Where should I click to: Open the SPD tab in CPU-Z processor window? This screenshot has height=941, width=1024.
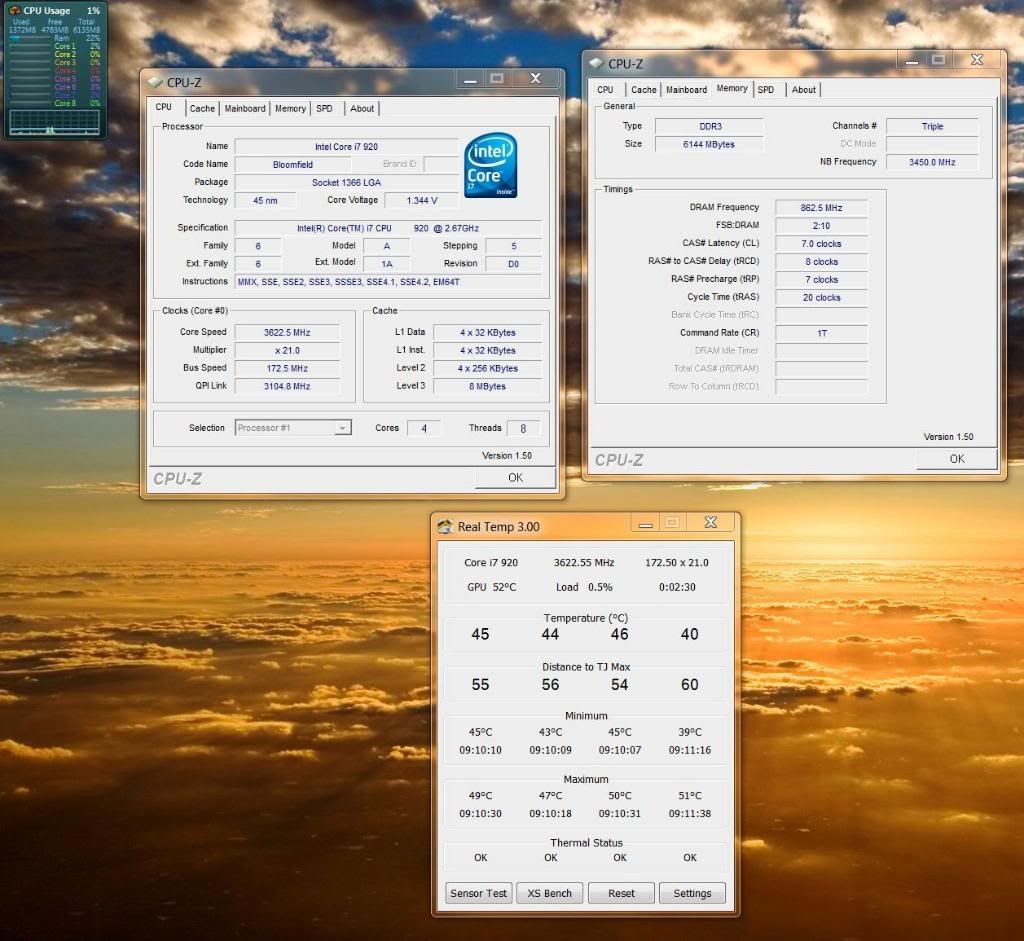(x=325, y=108)
